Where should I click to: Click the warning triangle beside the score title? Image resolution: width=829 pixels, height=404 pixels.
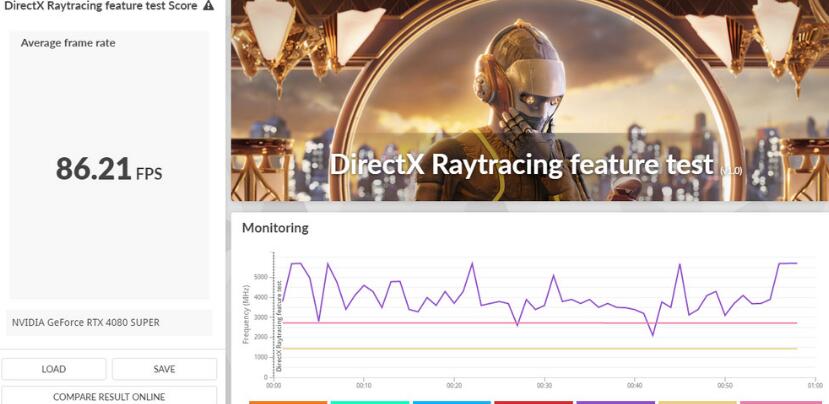point(208,6)
